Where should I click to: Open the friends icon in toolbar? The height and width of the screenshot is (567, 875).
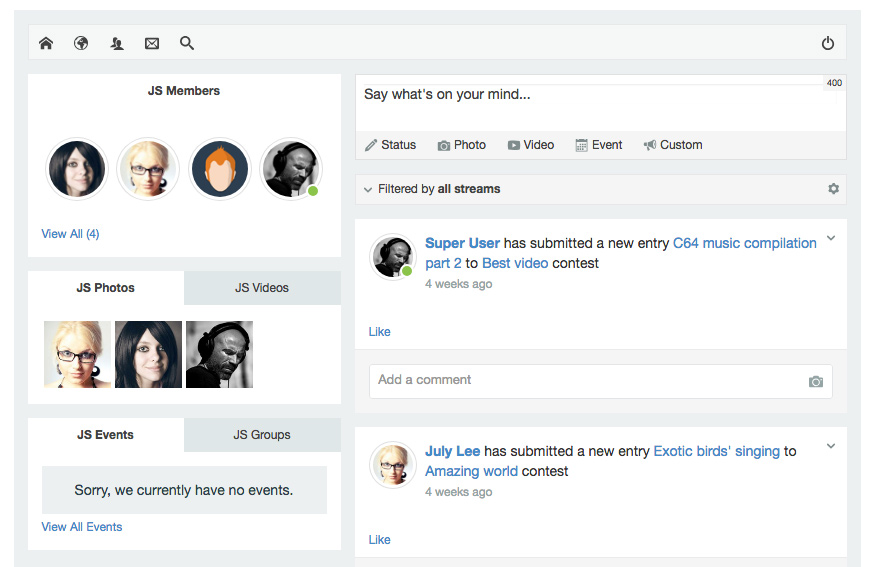click(117, 43)
